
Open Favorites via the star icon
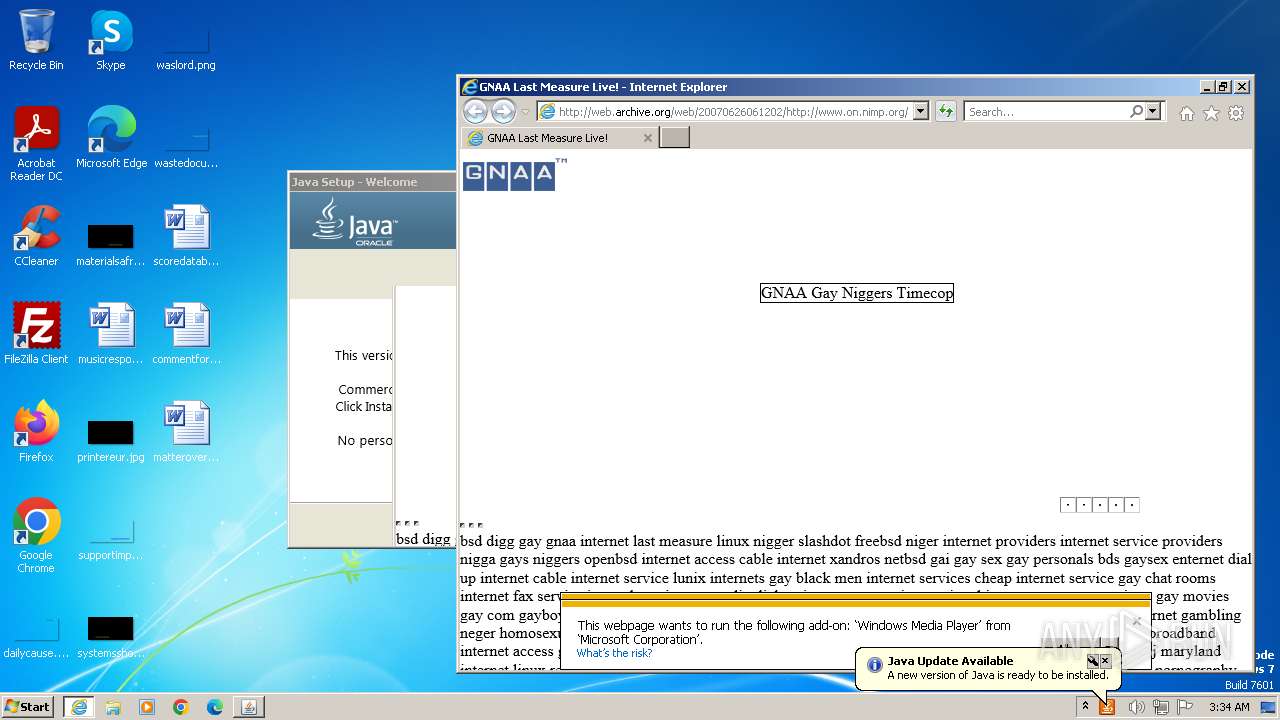click(1211, 113)
